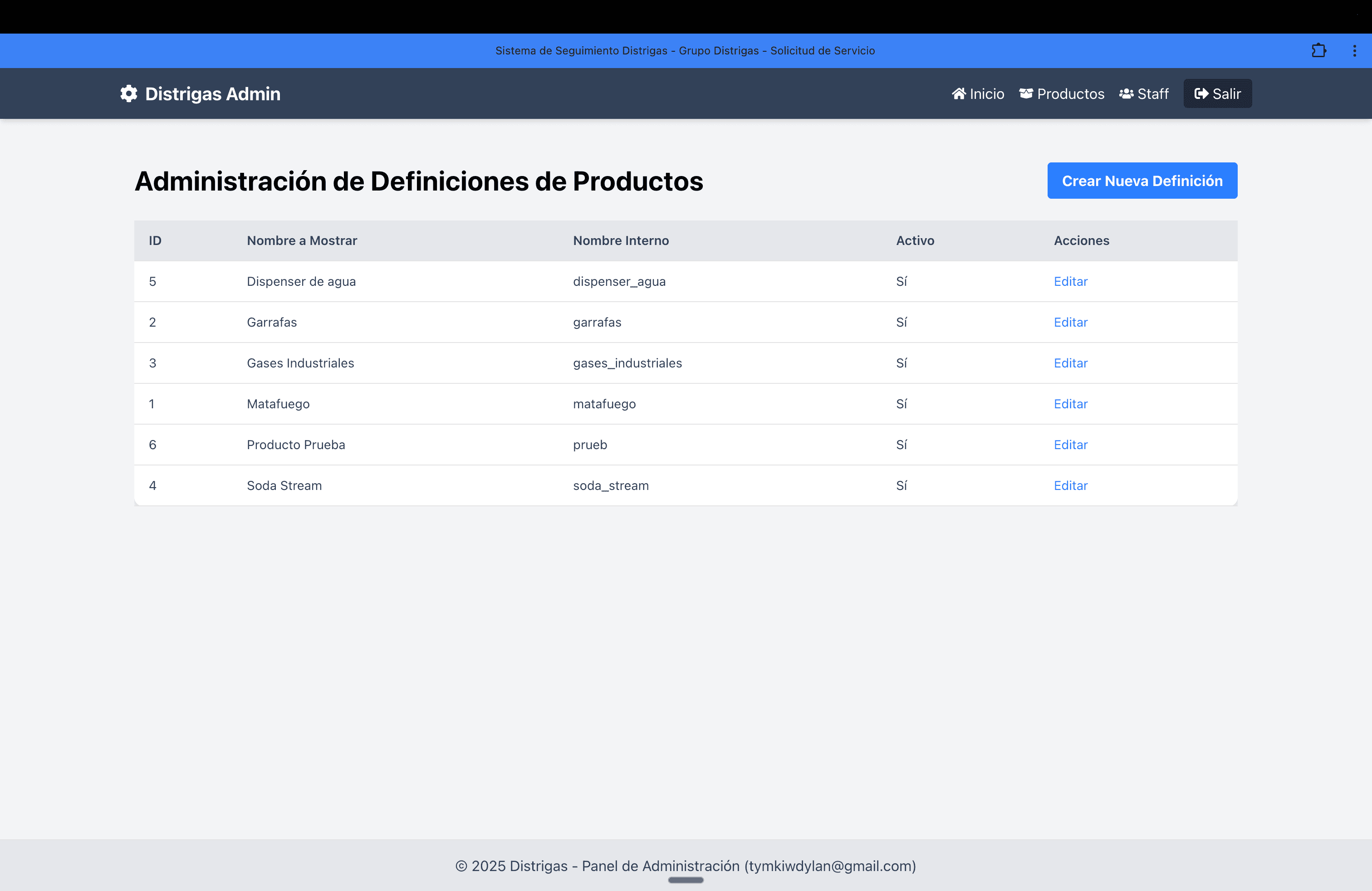Click the garrafas internal name

[597, 322]
